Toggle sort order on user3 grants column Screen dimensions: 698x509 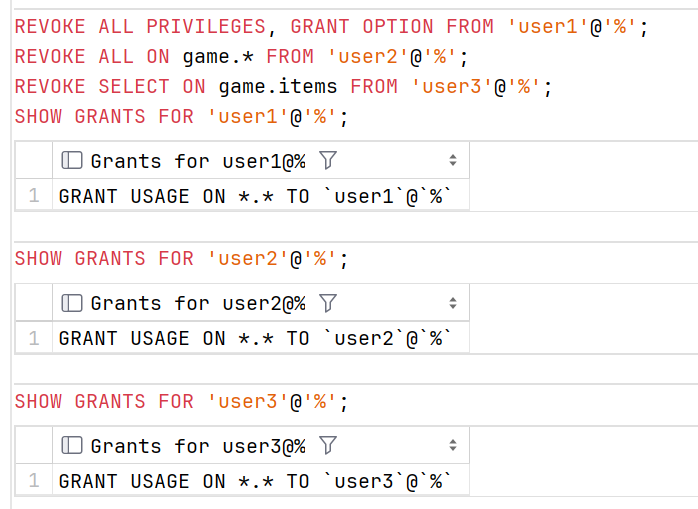coord(453,445)
